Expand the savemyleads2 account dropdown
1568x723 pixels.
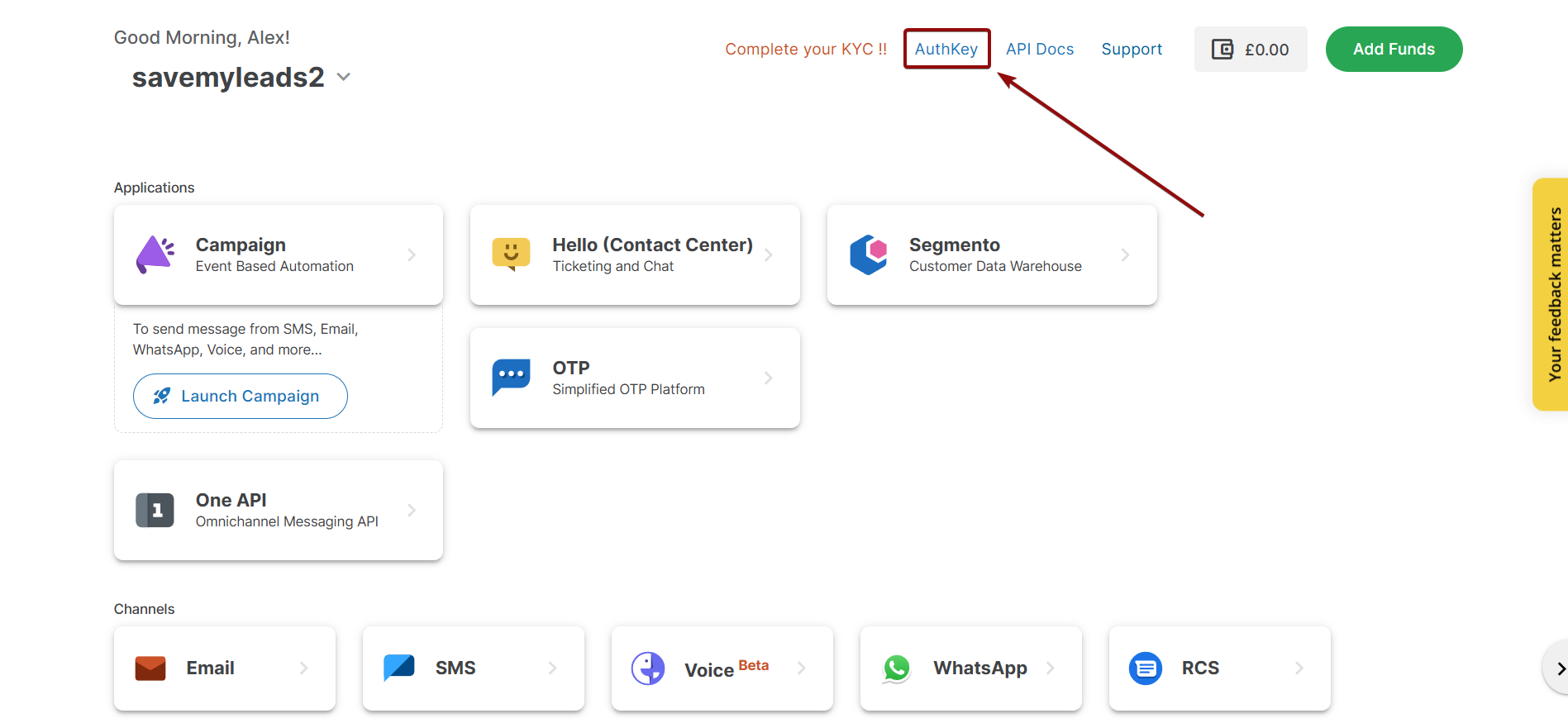[x=344, y=77]
